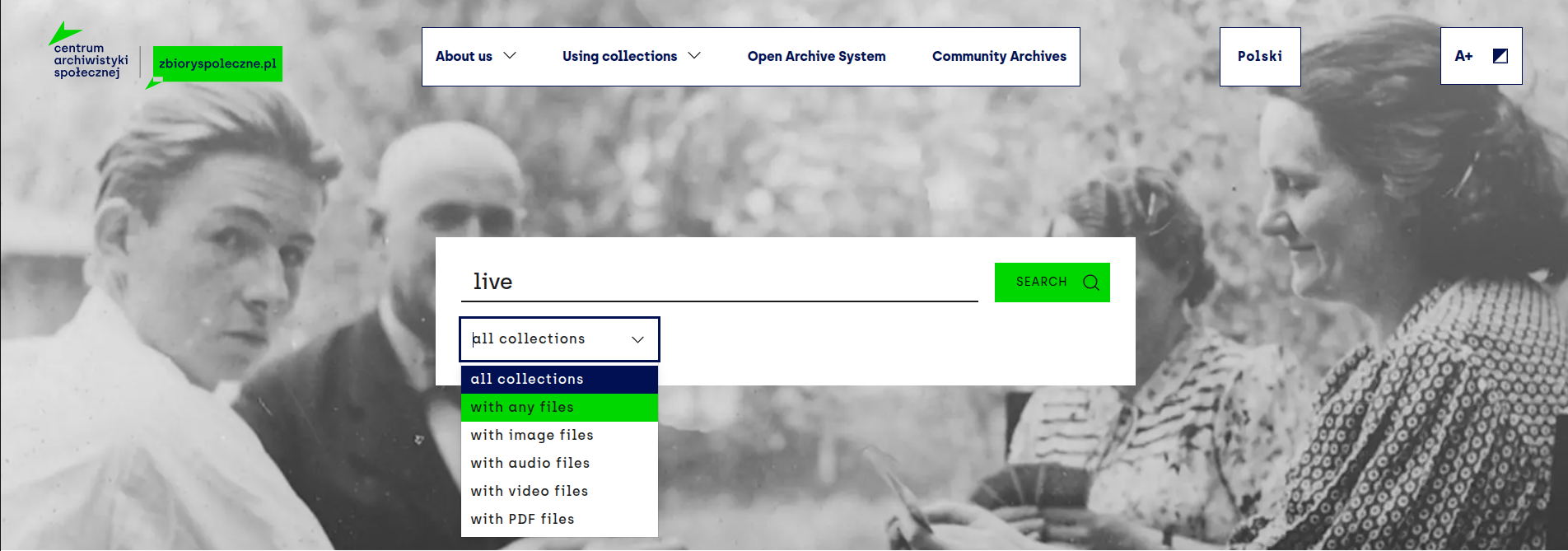Click the magnifier icon in Search button
This screenshot has height=551, width=1568.
1091,283
